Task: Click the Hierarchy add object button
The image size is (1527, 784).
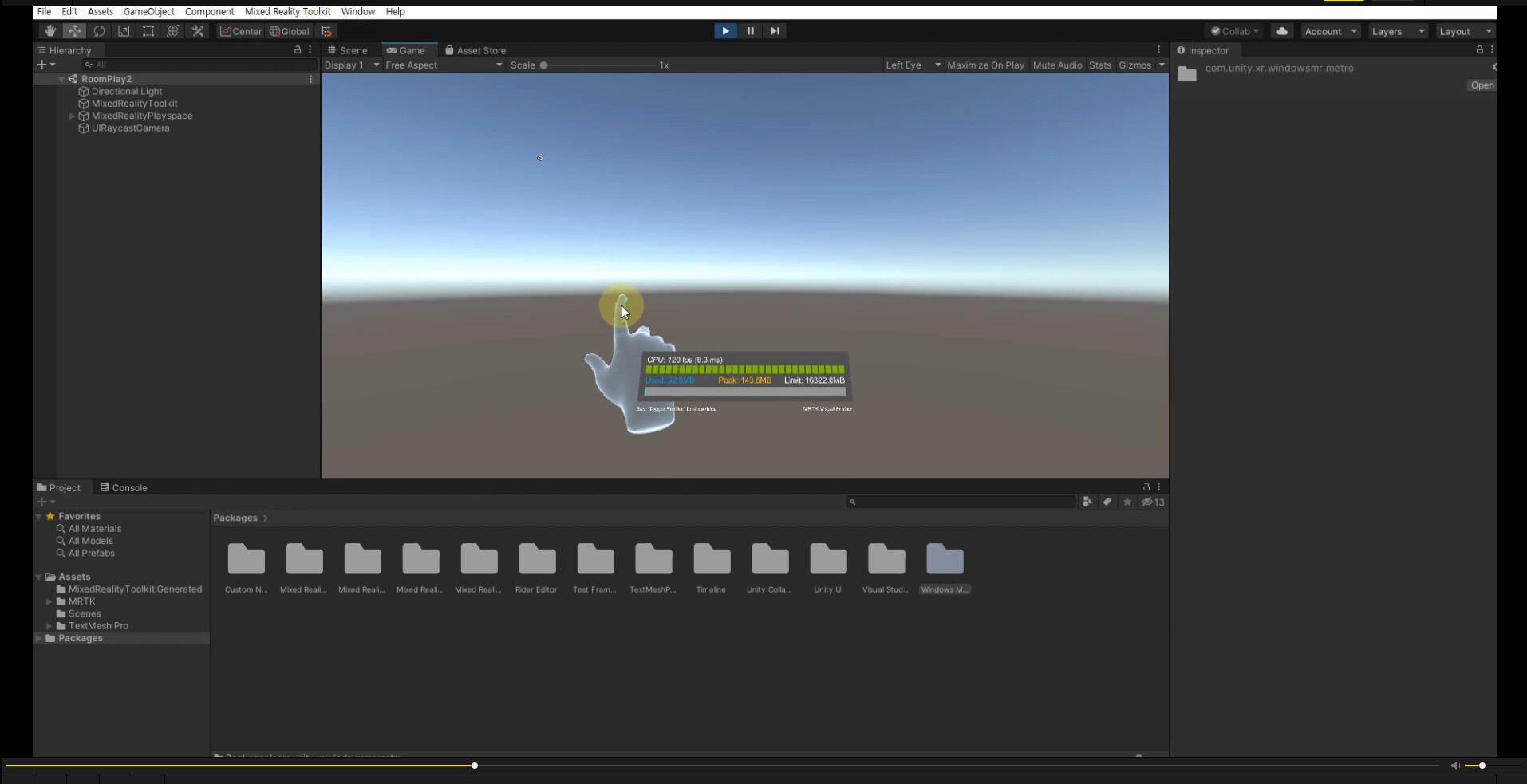Action: [45, 65]
